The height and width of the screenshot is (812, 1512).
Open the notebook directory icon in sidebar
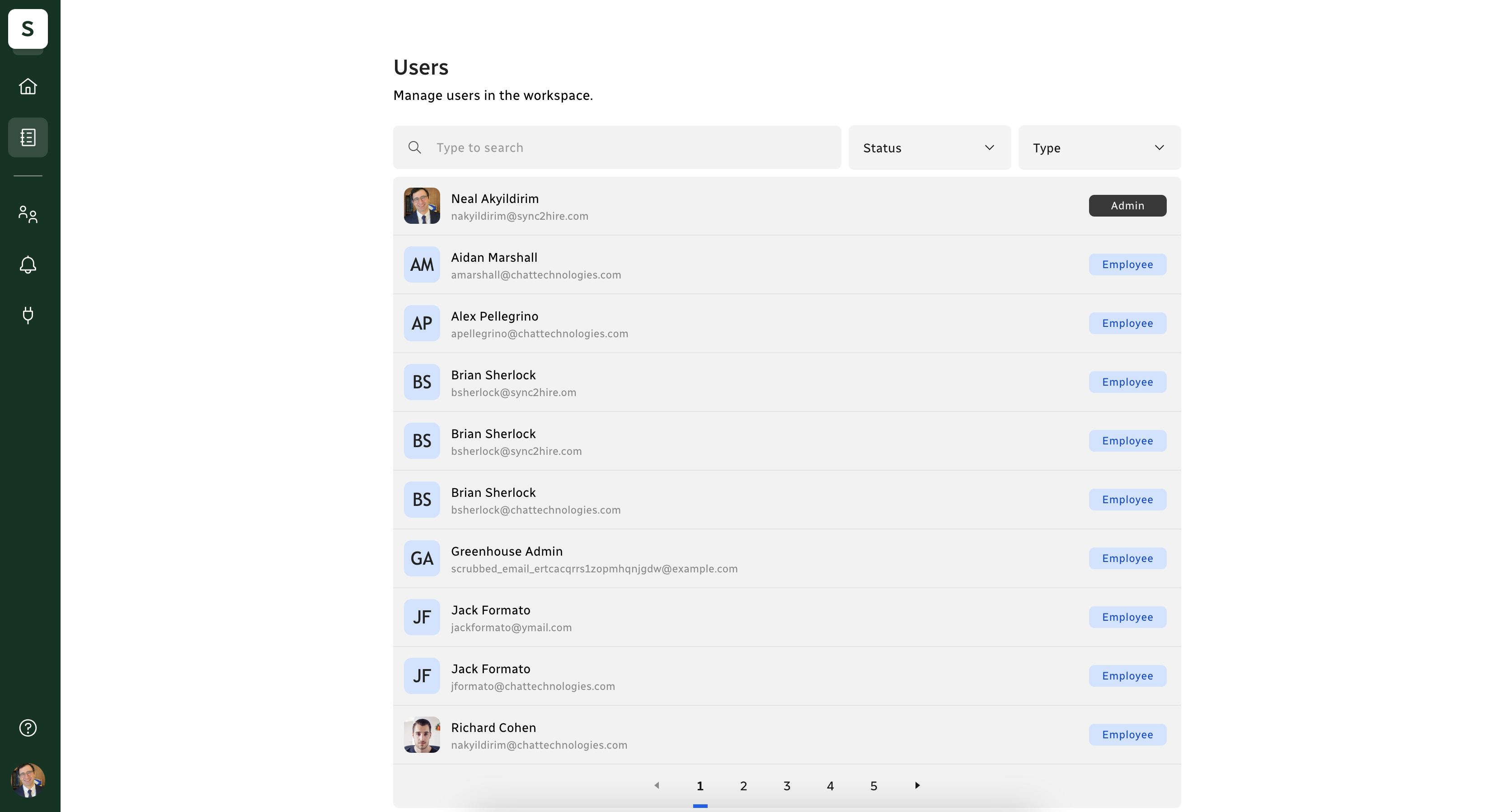tap(28, 137)
